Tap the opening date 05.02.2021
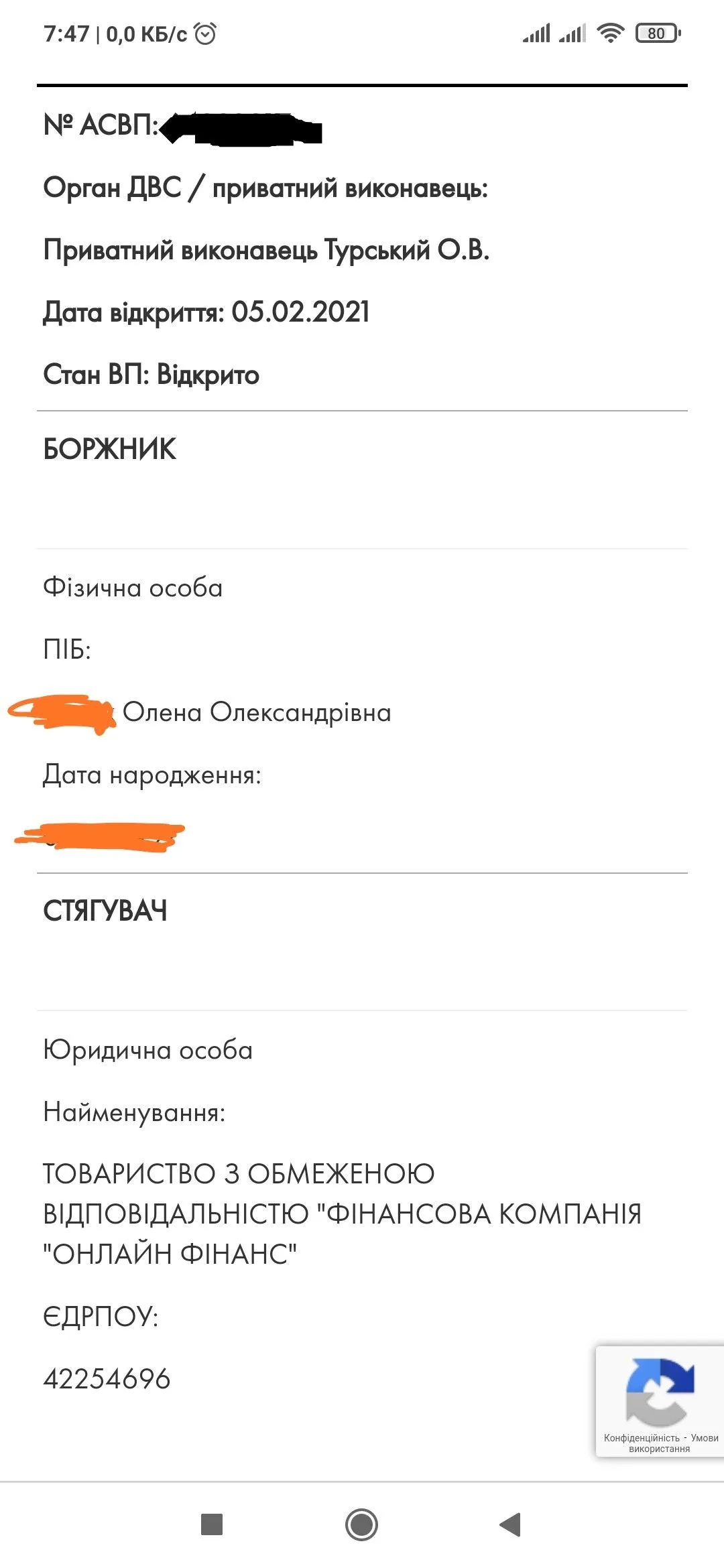 coord(300,312)
